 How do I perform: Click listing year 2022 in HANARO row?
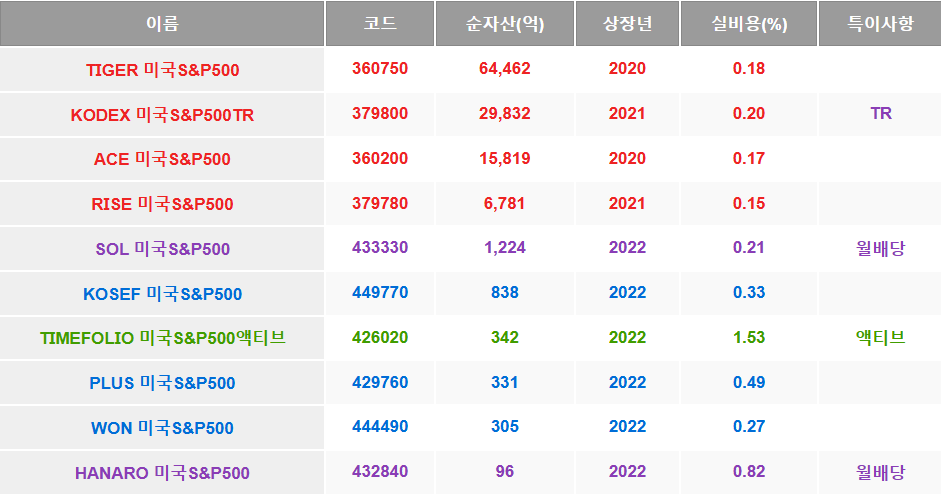point(627,471)
